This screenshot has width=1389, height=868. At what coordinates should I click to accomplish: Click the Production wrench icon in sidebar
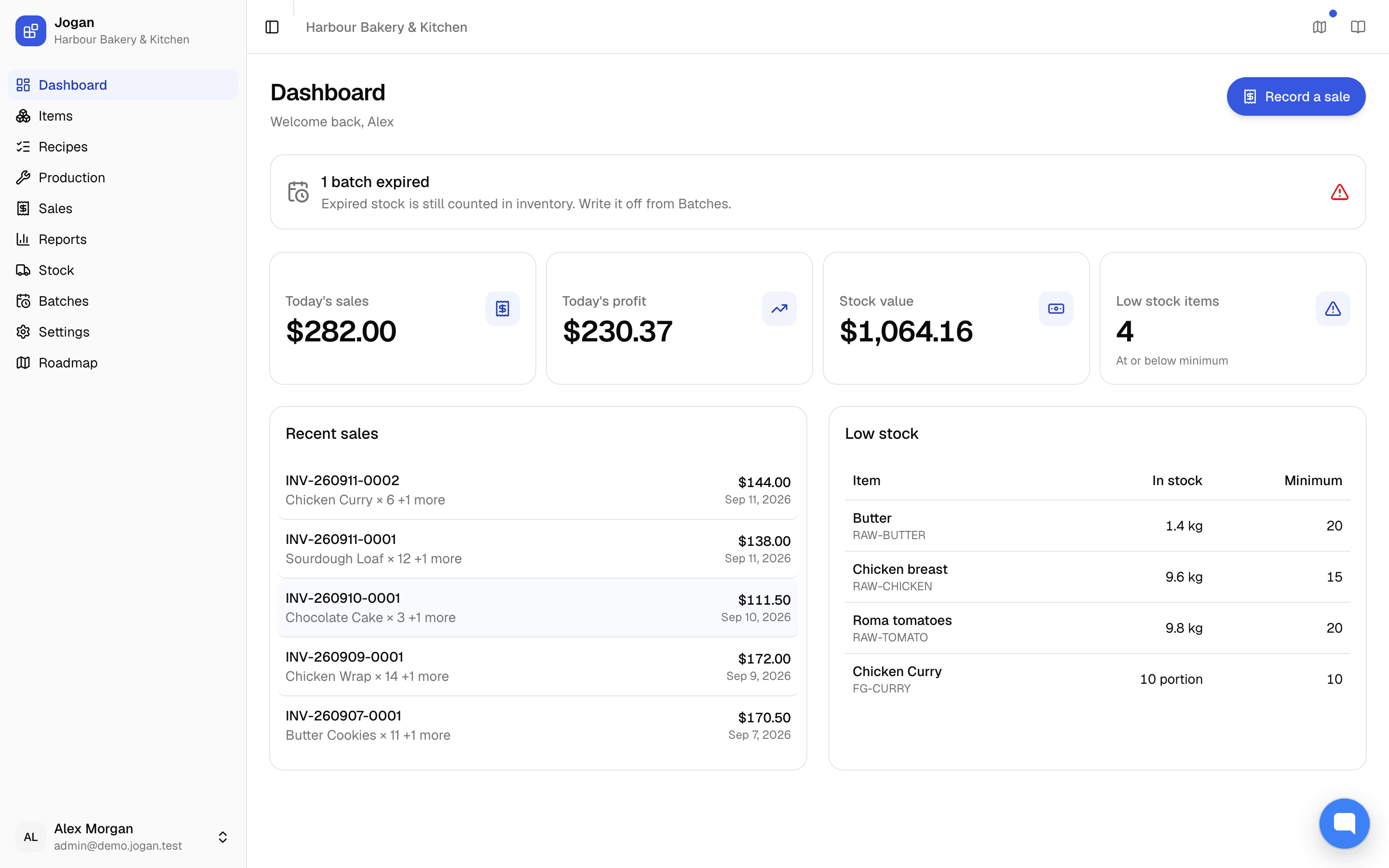(x=23, y=177)
